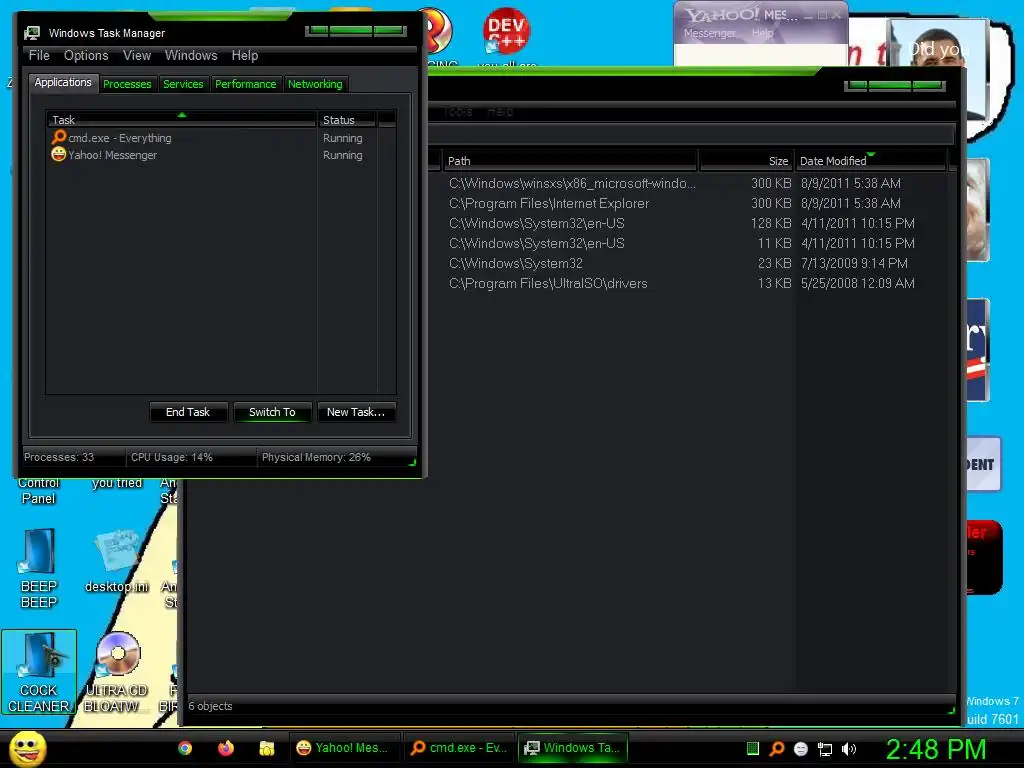Open the network tray icon

[x=825, y=749]
